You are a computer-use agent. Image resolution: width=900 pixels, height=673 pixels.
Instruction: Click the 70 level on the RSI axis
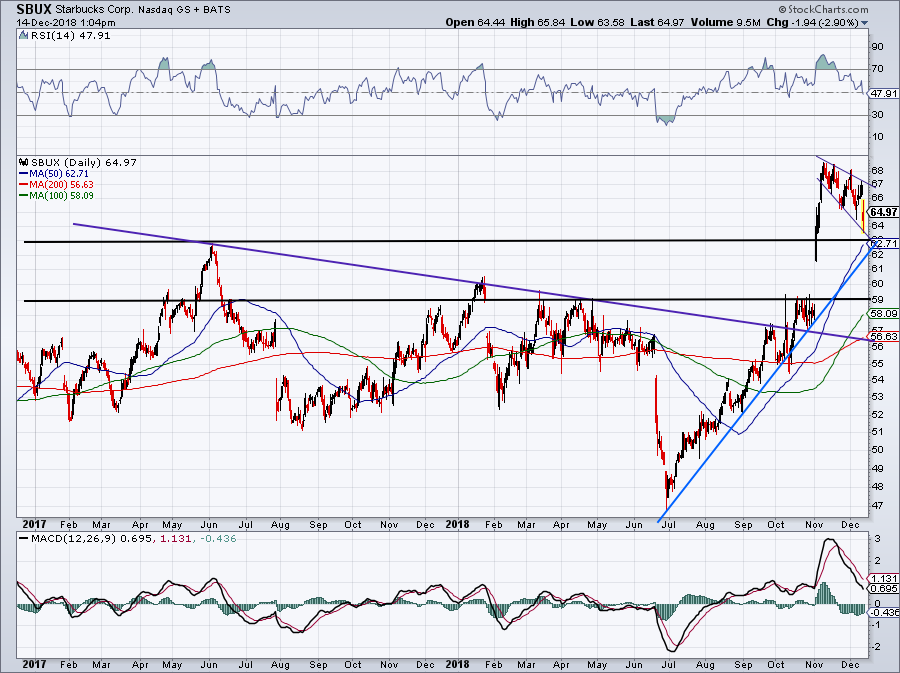[878, 69]
